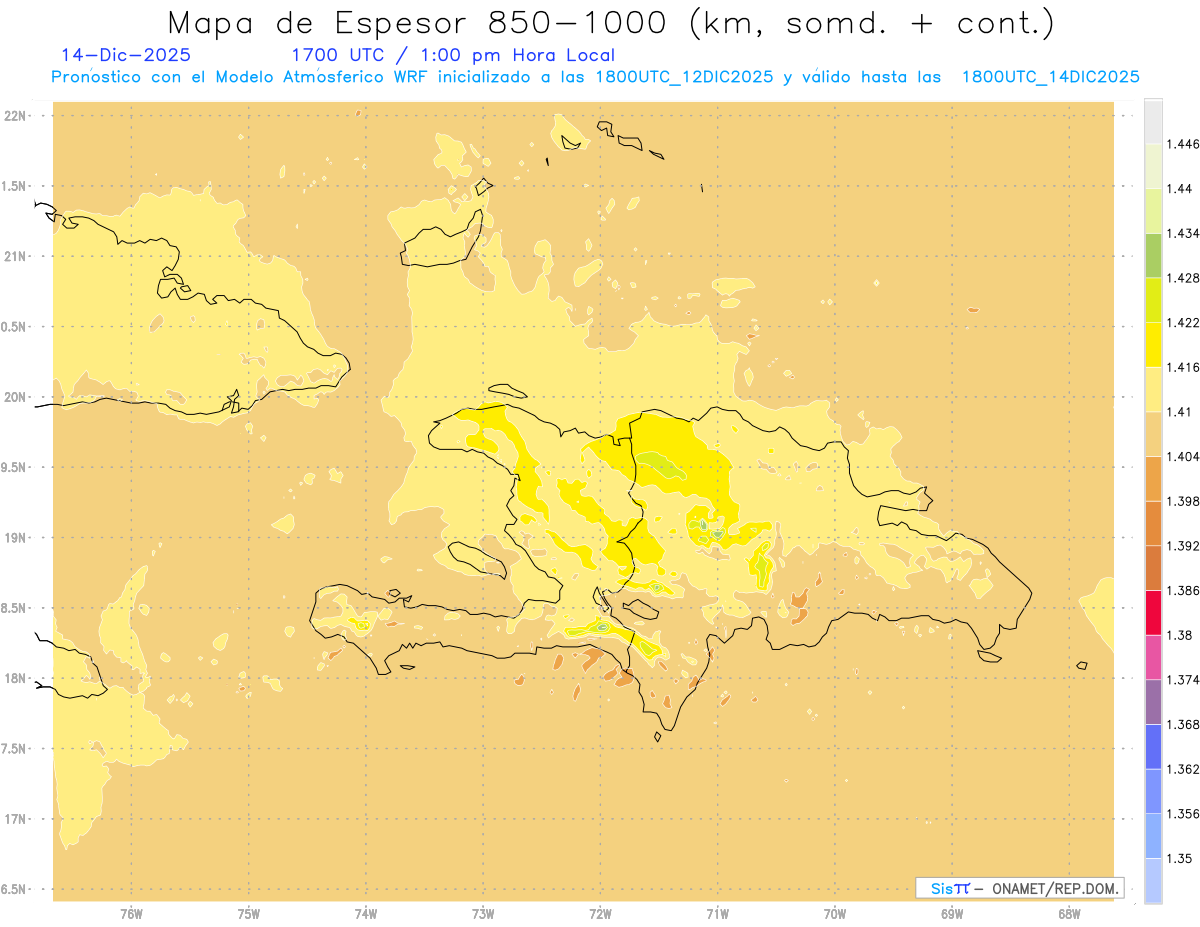Click the legend value '1.386'
Viewport: 1200px width, 927px height.
(1181, 590)
